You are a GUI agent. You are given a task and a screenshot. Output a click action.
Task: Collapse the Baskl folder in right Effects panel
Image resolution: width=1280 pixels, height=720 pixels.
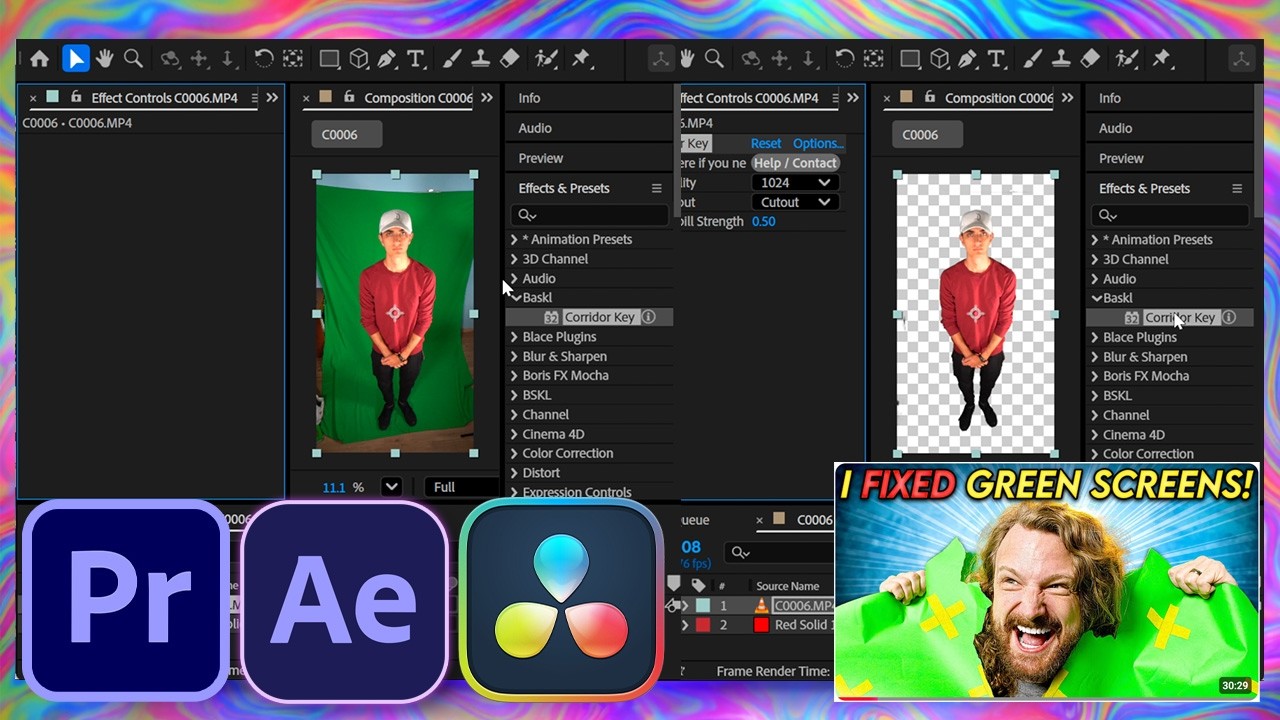tap(1096, 298)
